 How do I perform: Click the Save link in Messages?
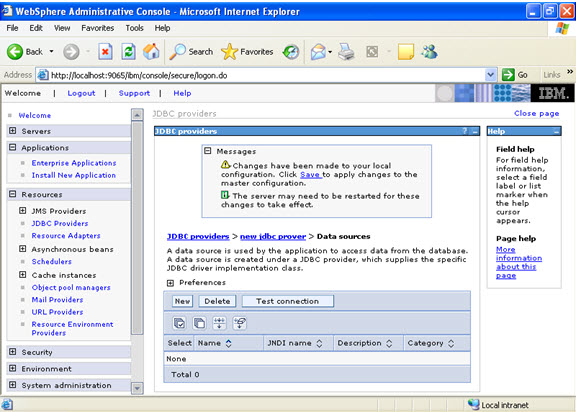tap(311, 174)
